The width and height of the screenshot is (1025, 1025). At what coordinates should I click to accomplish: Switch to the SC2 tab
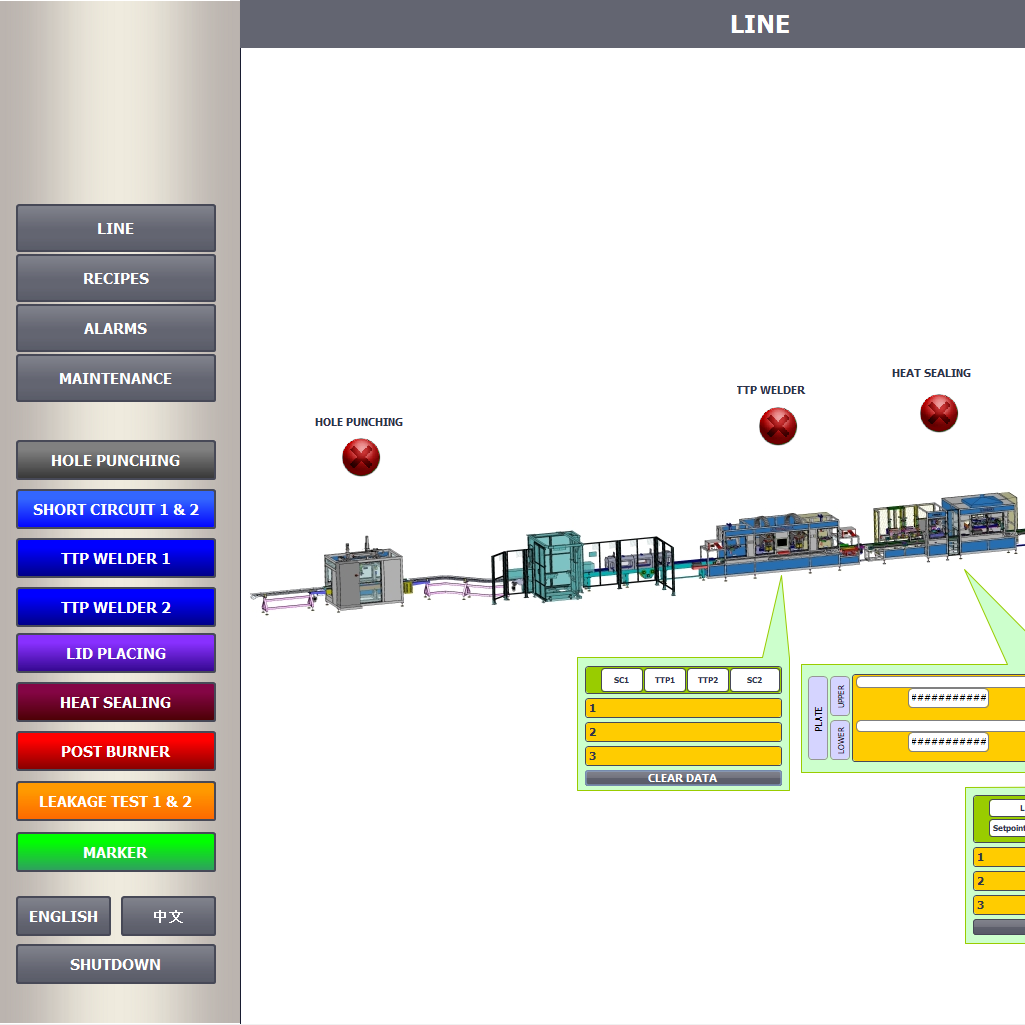[754, 680]
